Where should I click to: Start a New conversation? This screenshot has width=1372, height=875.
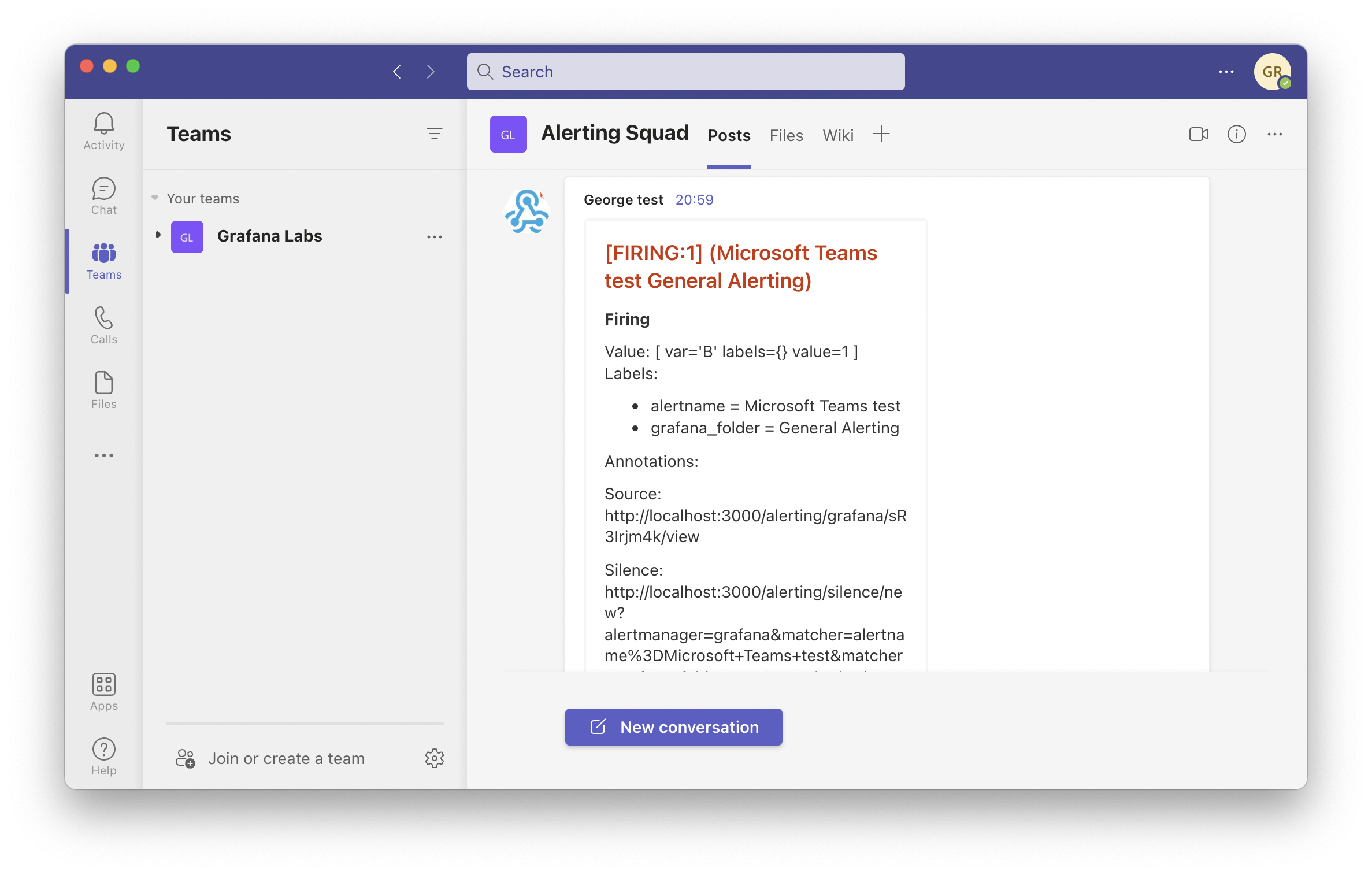[673, 726]
